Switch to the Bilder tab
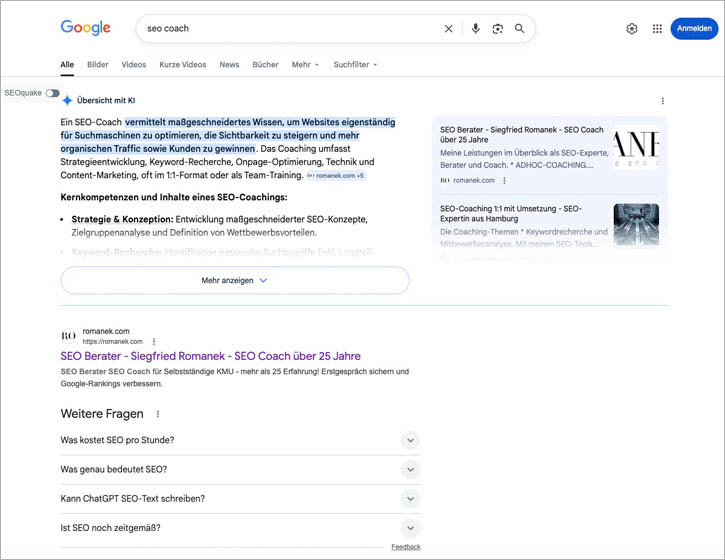Viewport: 725px width, 560px height. tap(98, 65)
